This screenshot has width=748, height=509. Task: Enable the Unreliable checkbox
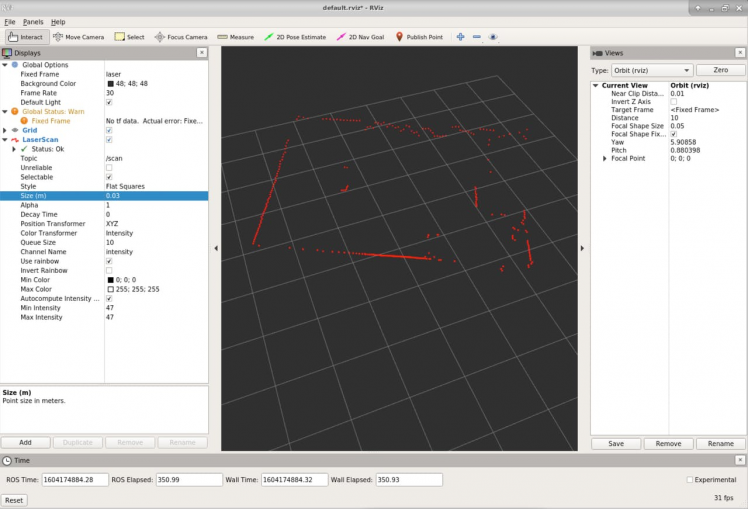click(109, 167)
